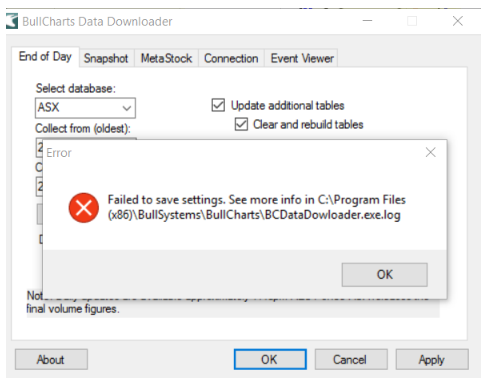
Task: Toggle Update additional tables checkbox
Action: pyautogui.click(x=218, y=105)
